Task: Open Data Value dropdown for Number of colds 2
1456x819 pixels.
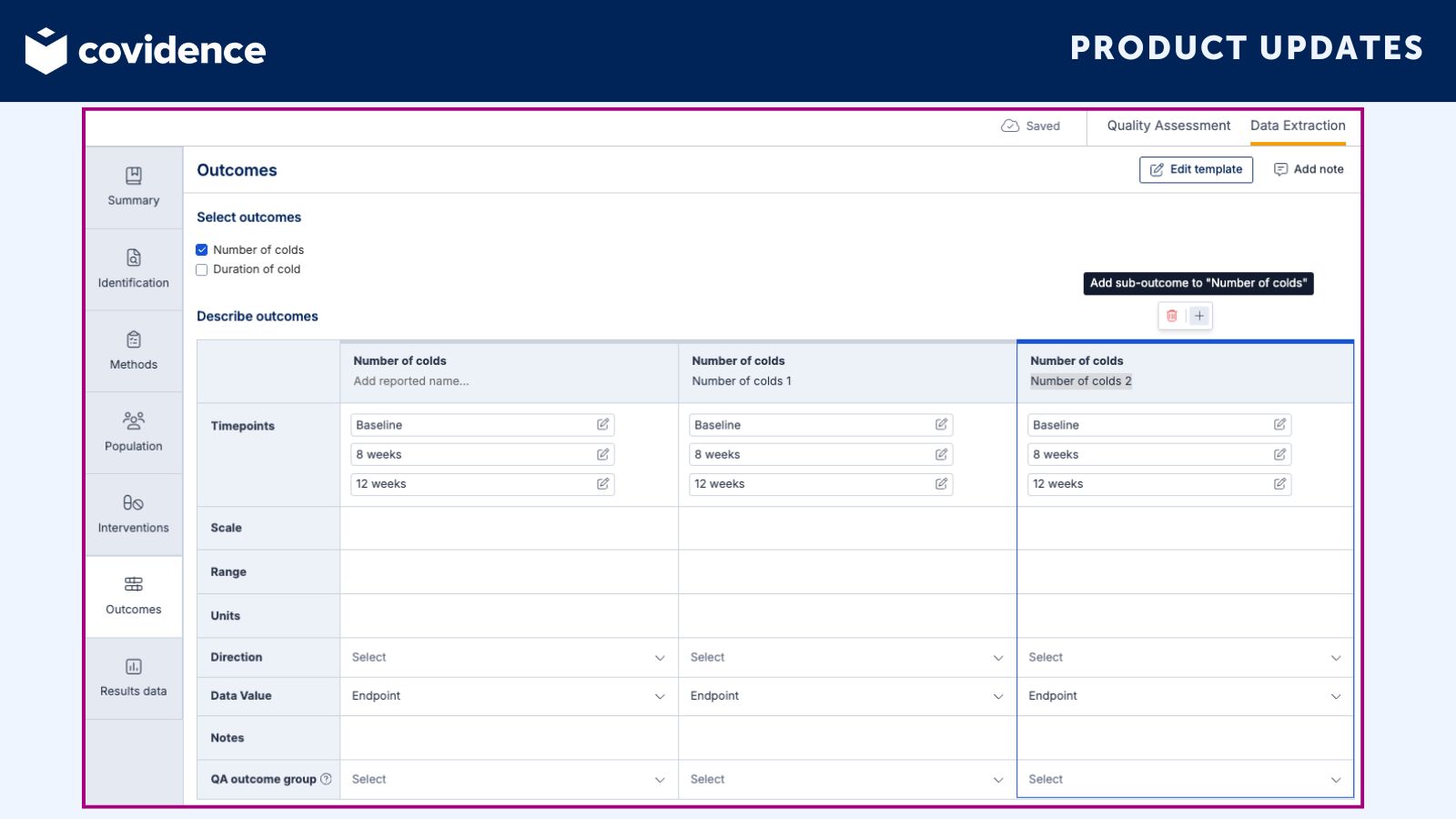Action: pos(1185,696)
